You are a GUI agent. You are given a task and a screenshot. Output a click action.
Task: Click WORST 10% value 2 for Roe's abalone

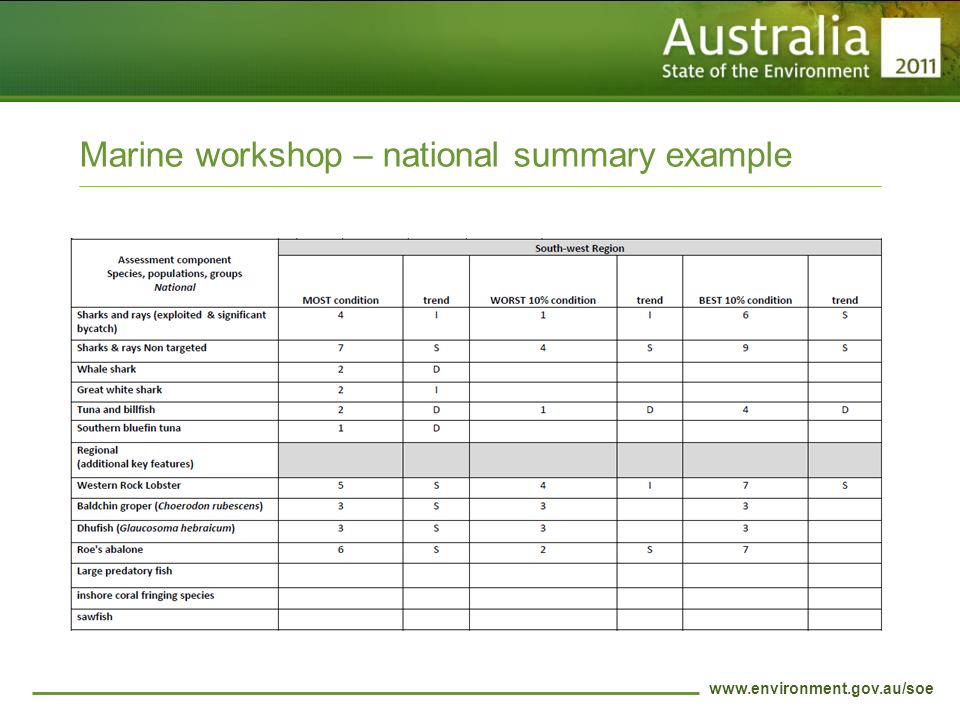click(x=542, y=550)
